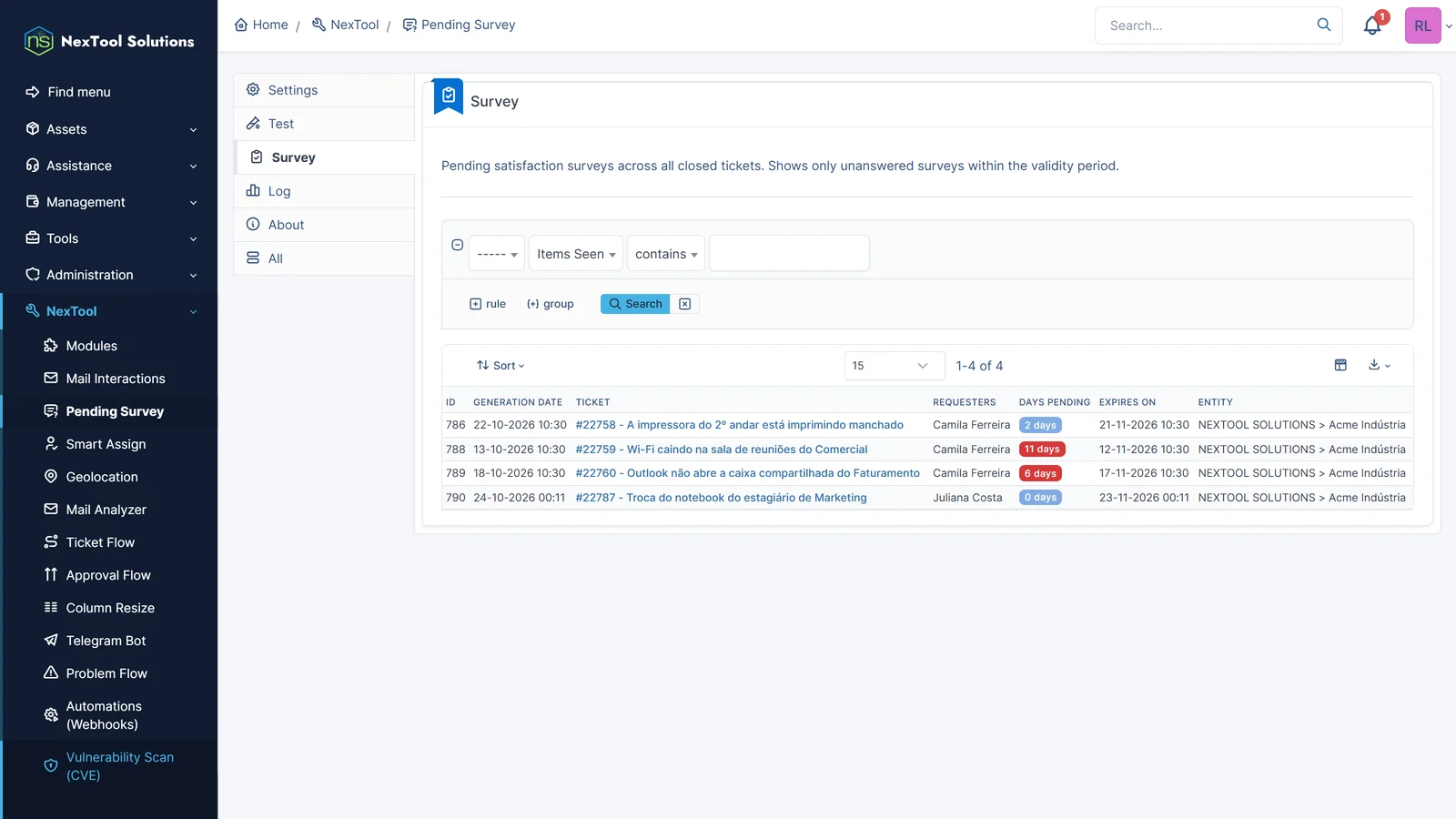Open the export download icon
The height and width of the screenshot is (819, 1456).
click(1379, 365)
